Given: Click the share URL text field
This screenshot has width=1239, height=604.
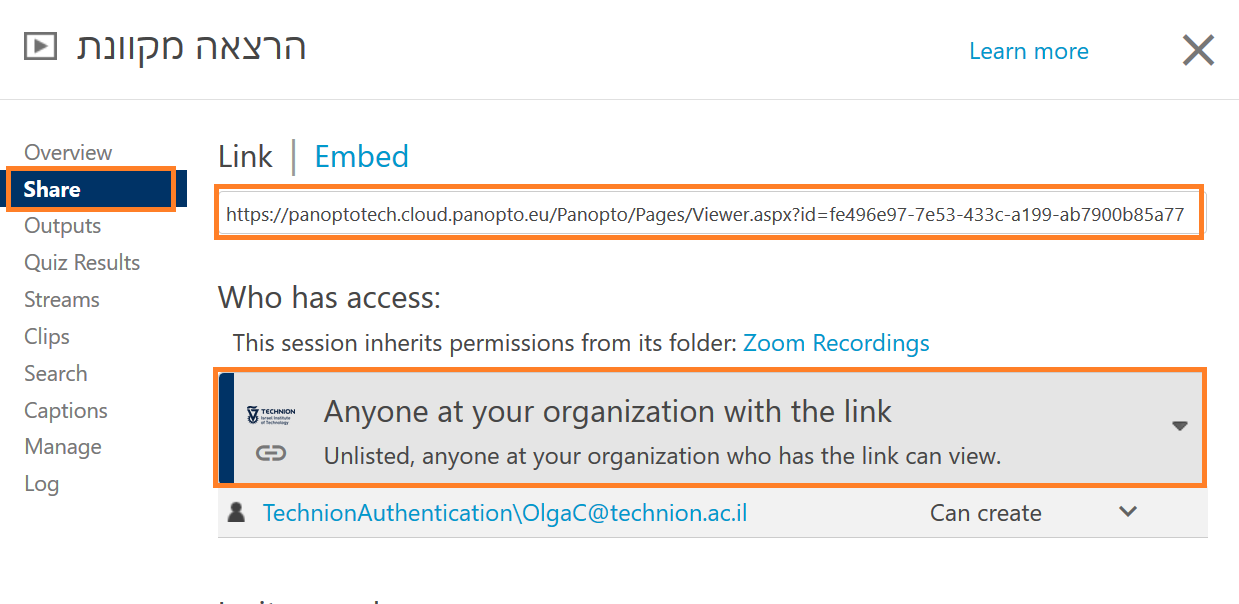Looking at the screenshot, I should [704, 214].
